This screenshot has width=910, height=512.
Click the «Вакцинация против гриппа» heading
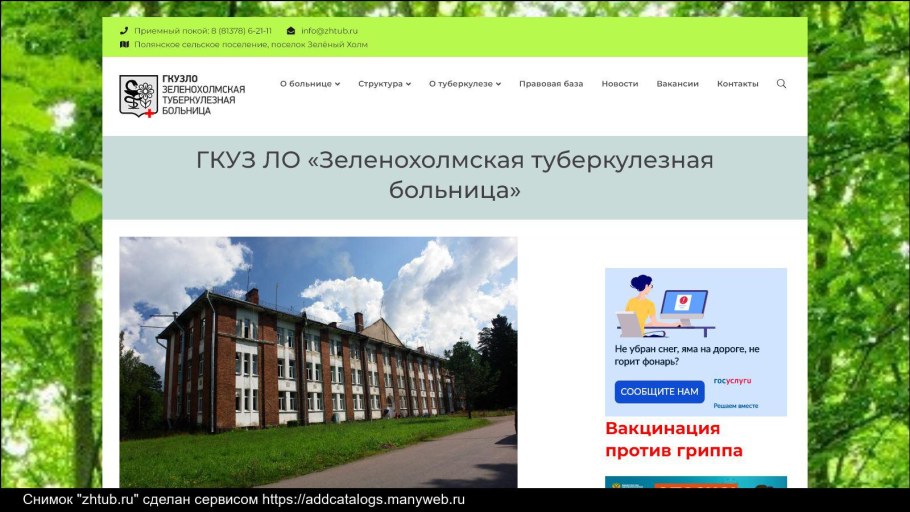tap(674, 439)
